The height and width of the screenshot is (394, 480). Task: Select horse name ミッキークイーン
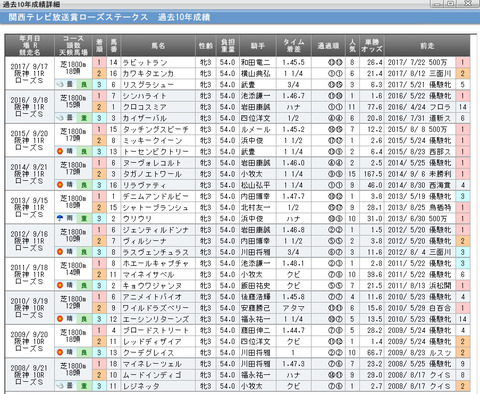[152, 141]
